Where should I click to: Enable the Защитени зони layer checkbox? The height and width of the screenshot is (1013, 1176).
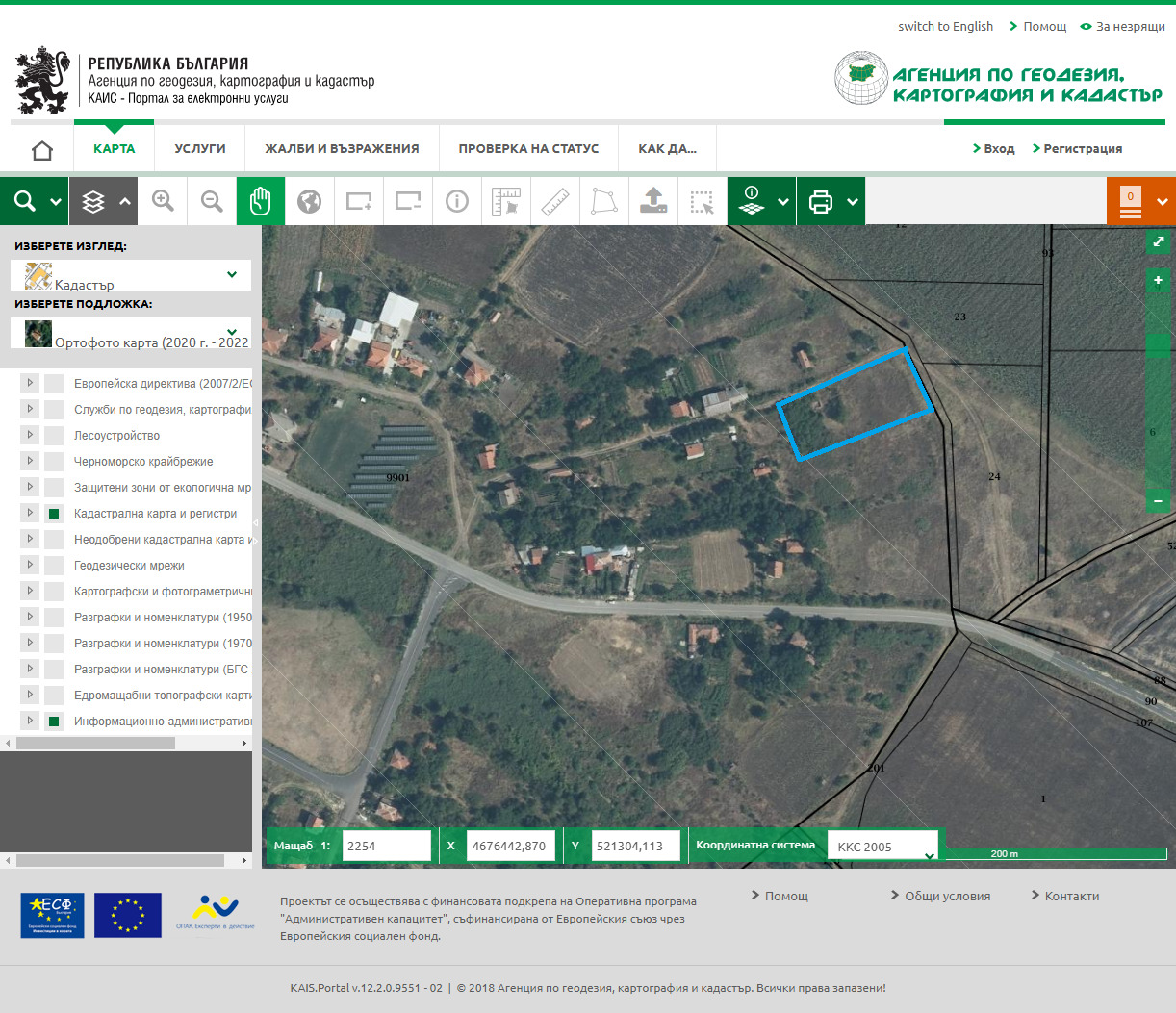[54, 488]
